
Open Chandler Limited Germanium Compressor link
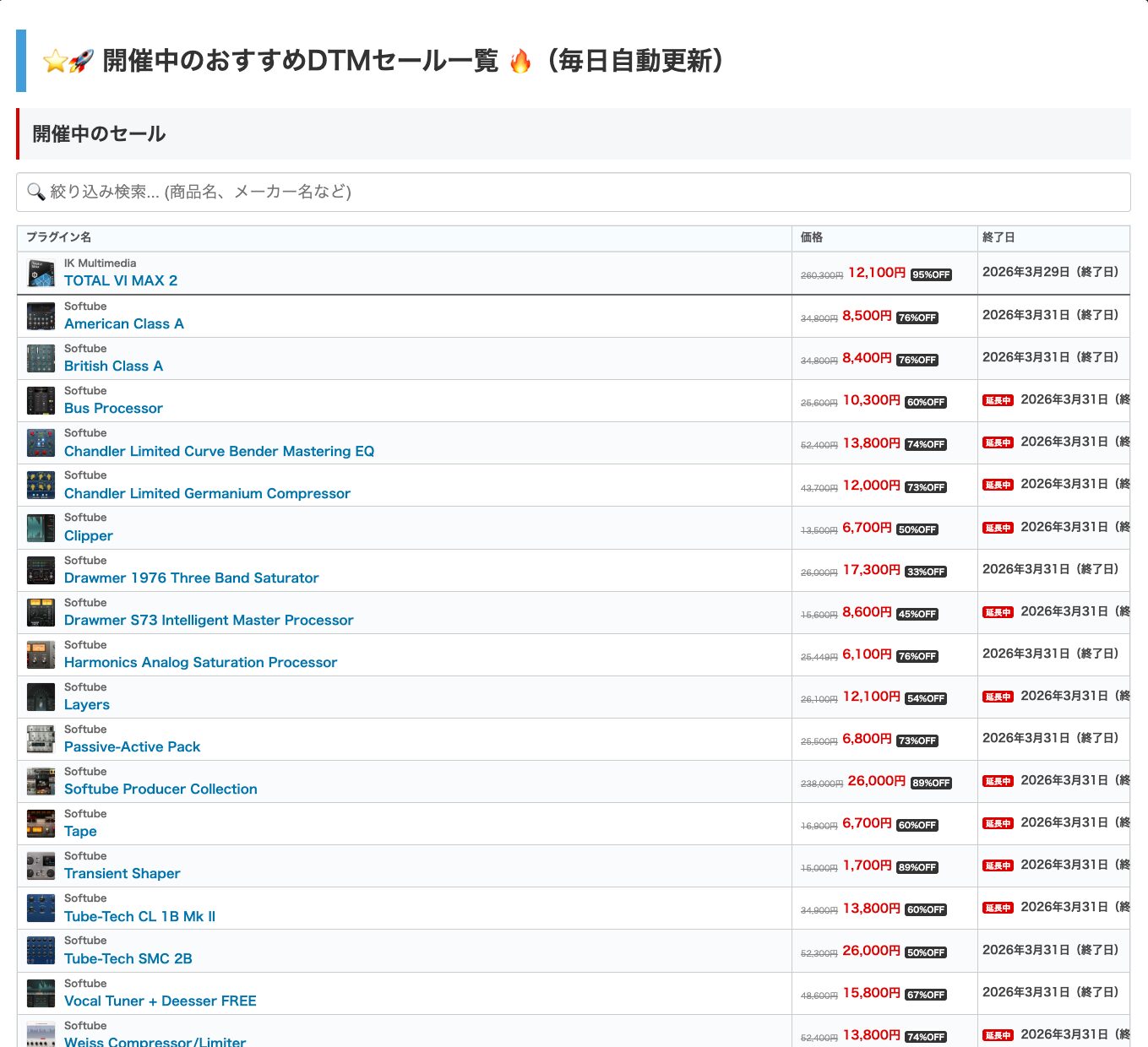207,494
